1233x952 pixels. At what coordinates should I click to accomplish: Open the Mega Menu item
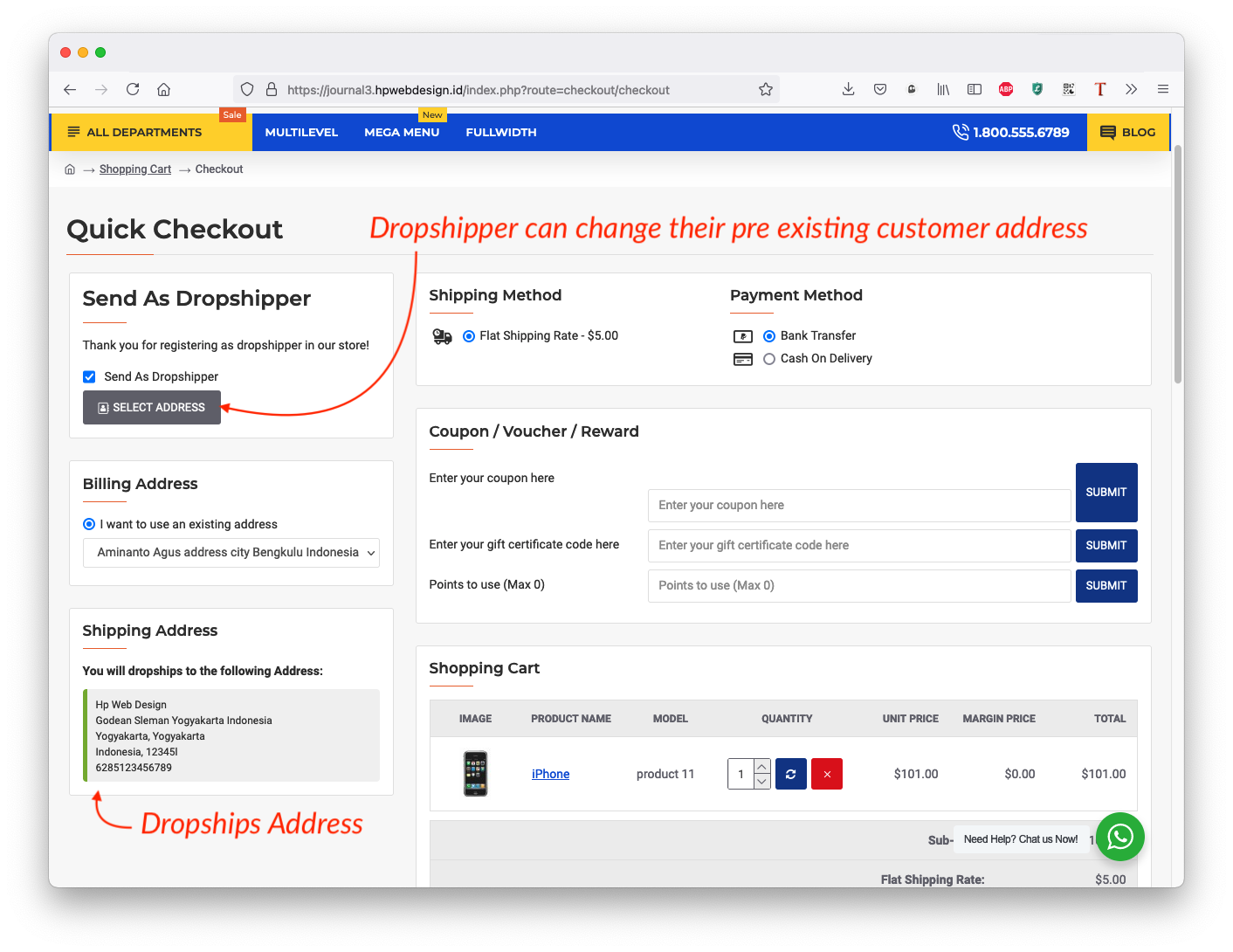click(x=402, y=132)
